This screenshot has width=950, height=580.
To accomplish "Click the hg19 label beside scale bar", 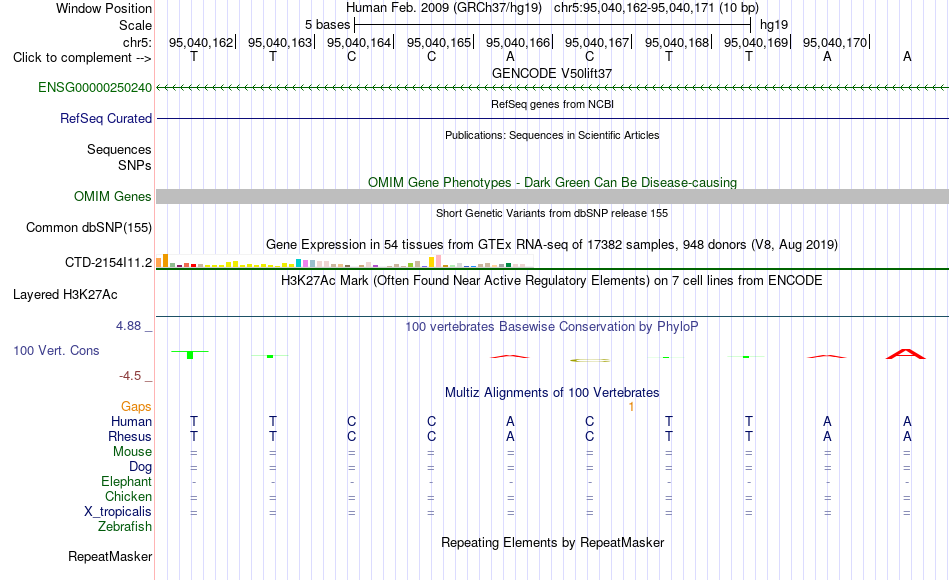I will 774,25.
